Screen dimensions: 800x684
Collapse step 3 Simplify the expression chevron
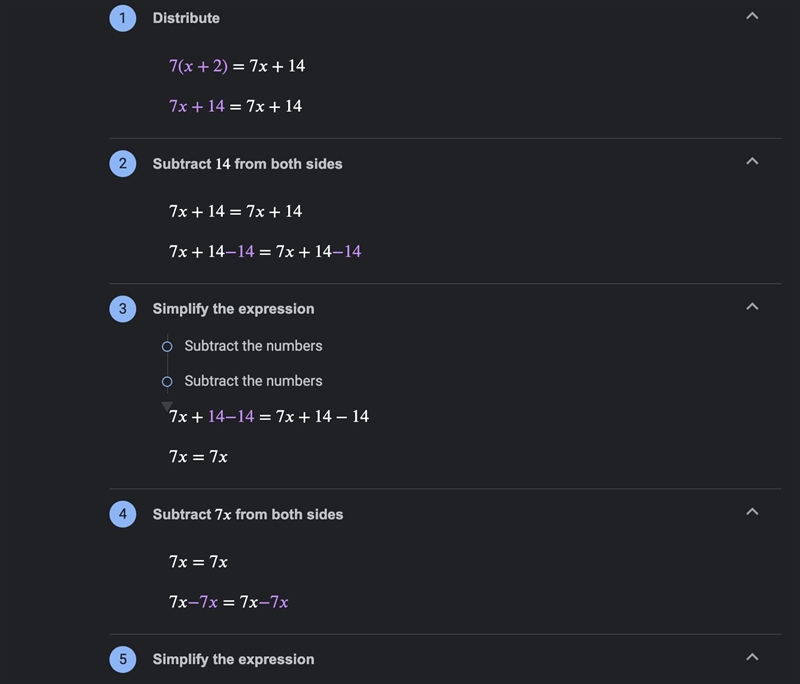pos(752,307)
